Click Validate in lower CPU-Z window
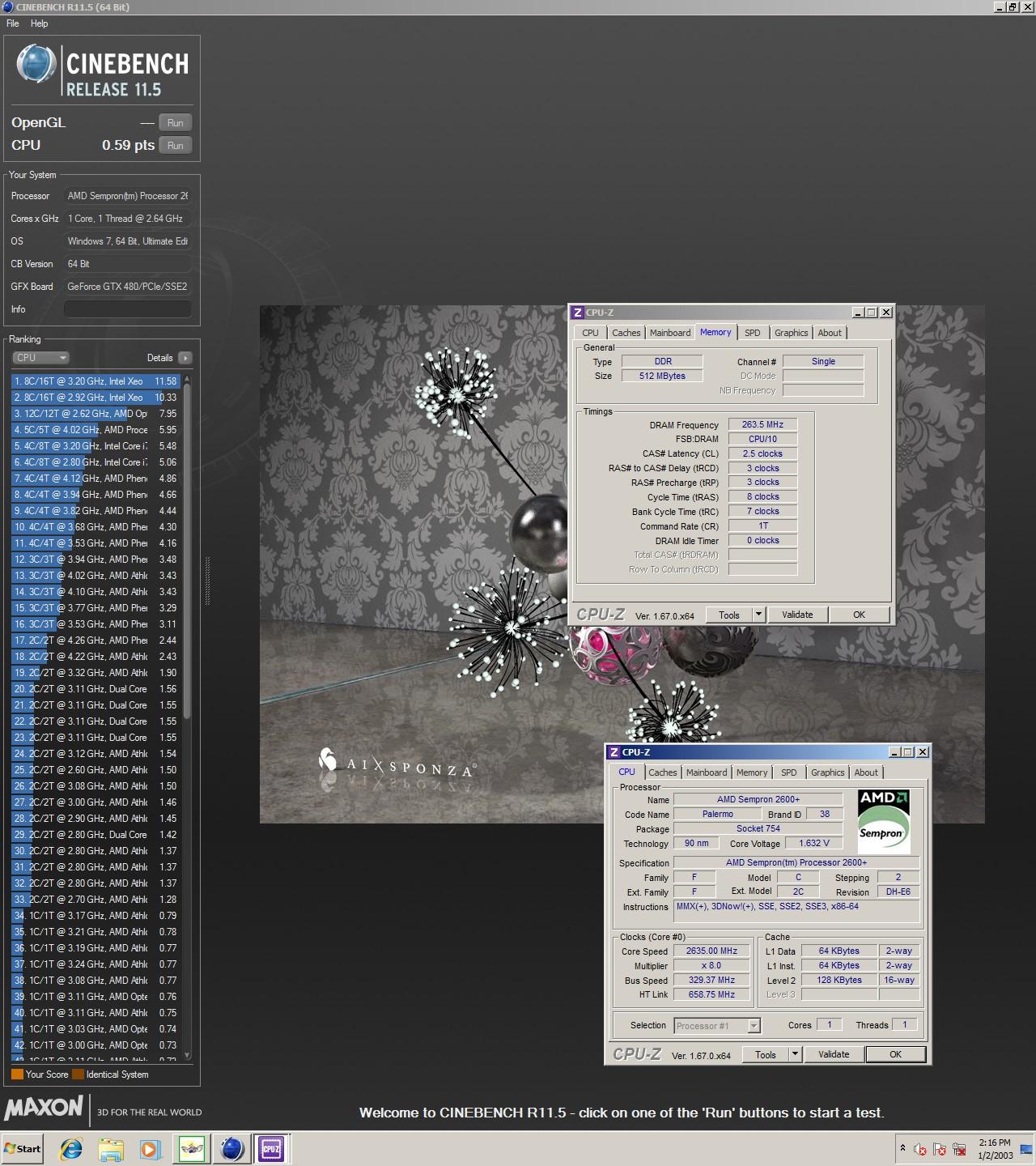Screen dimensions: 1036x1166 point(834,1054)
